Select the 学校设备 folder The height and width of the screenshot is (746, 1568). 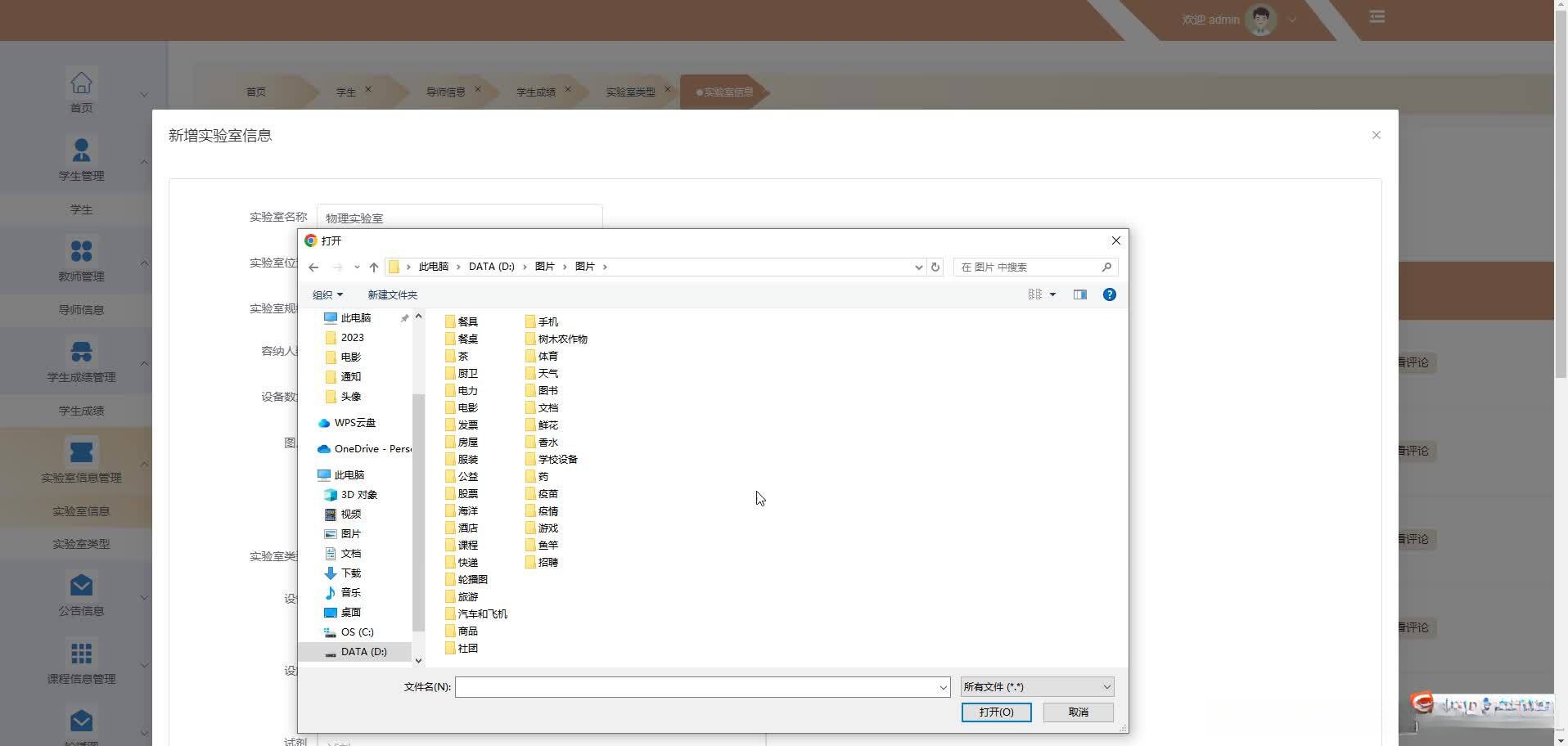tap(557, 460)
